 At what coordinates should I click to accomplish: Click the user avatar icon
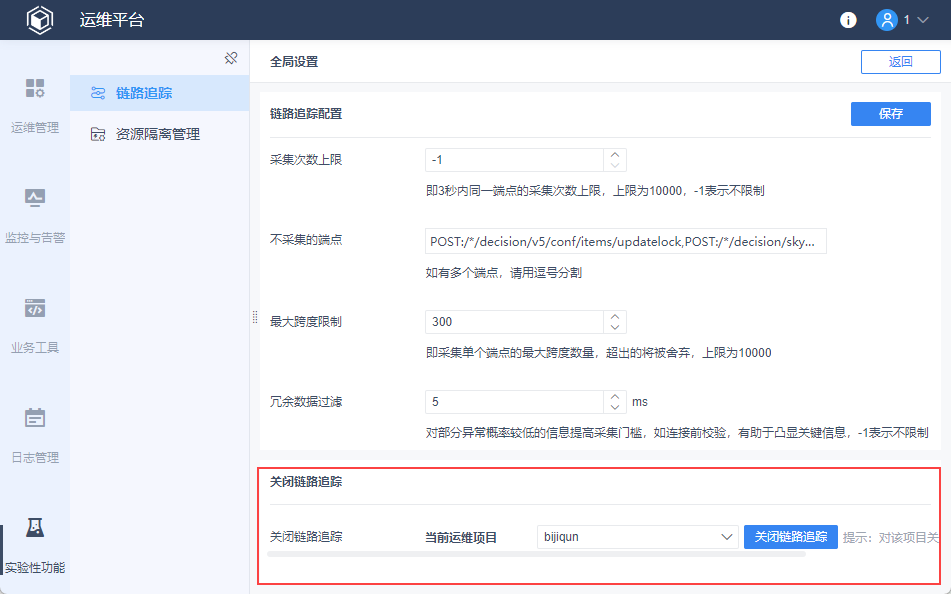pos(886,20)
